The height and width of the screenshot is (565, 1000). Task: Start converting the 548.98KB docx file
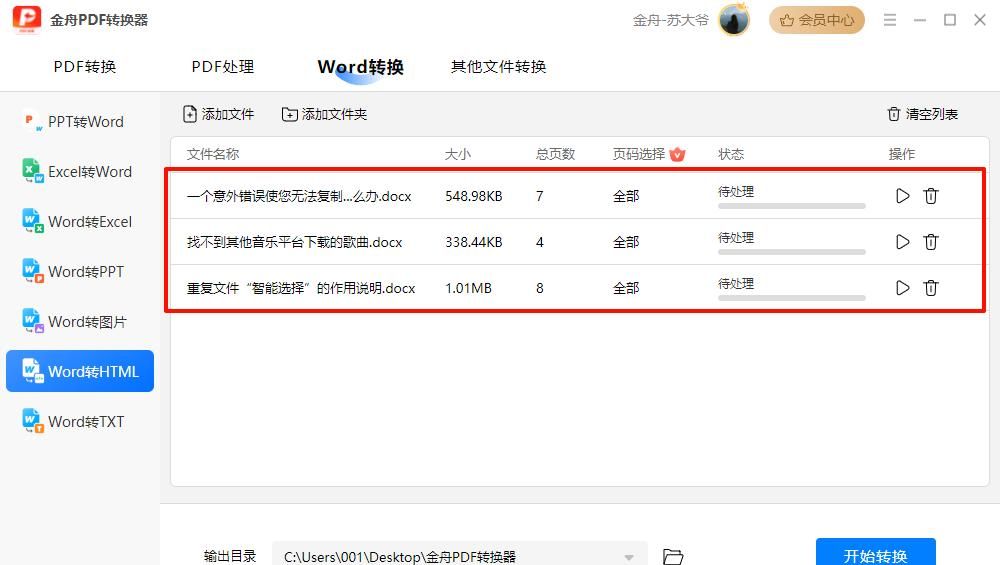(x=902, y=196)
